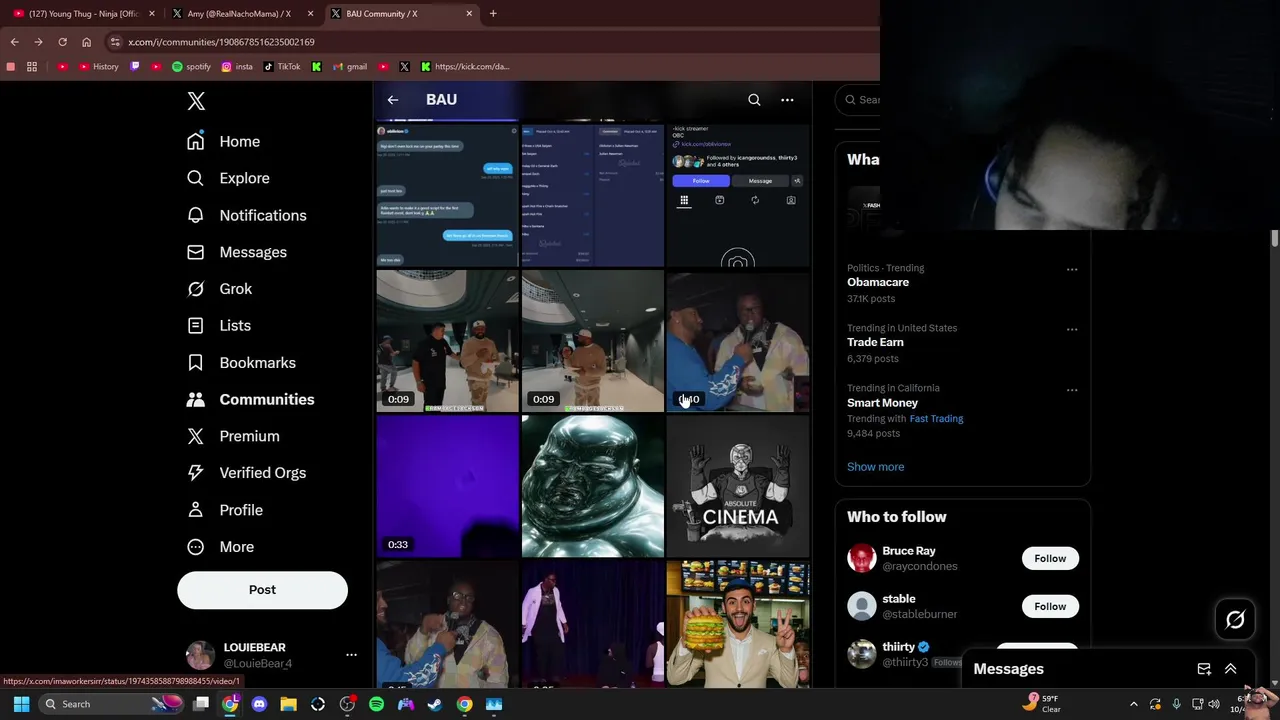
Task: Open Discord from taskbar
Action: click(x=259, y=704)
